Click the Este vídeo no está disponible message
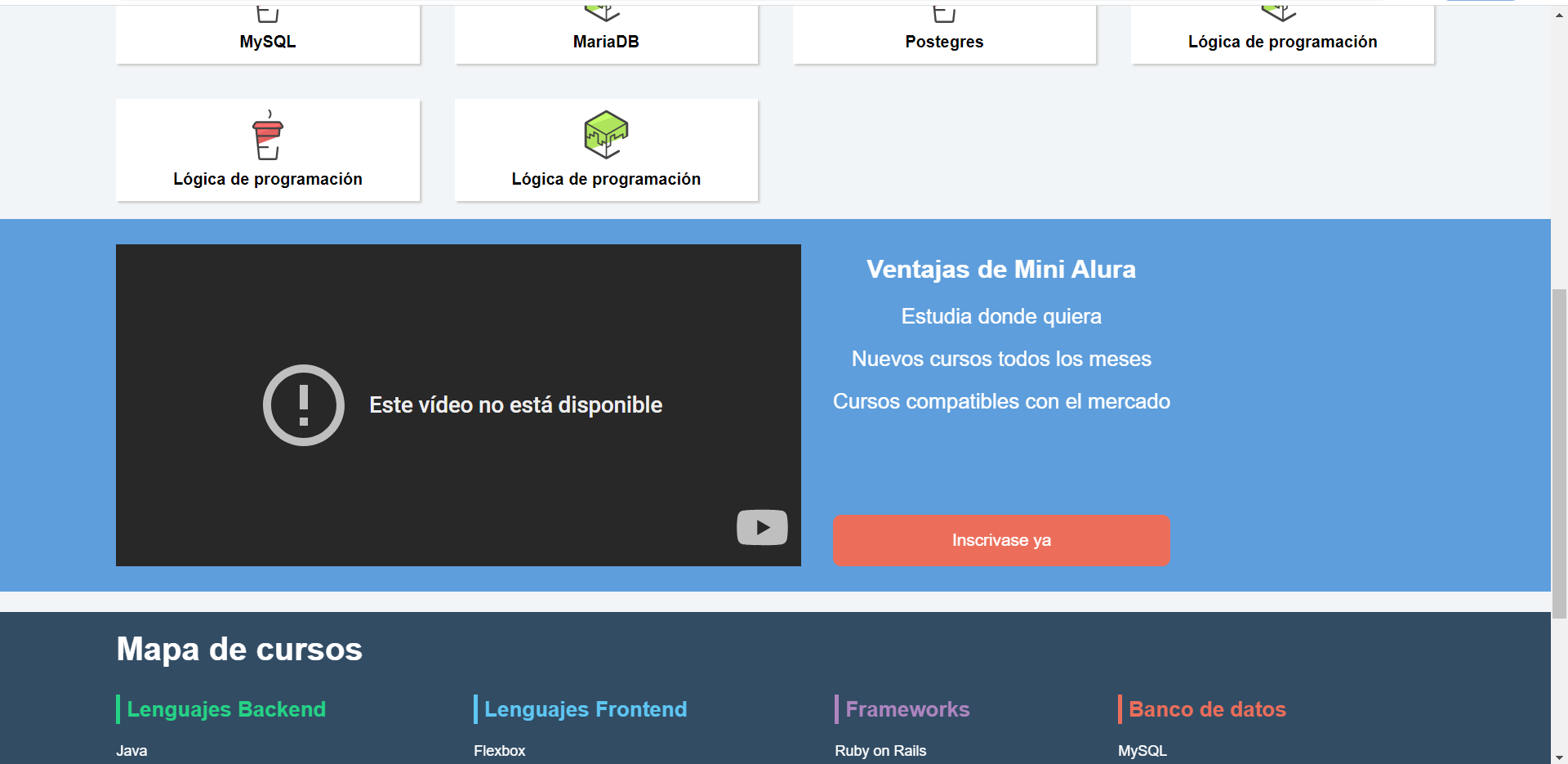Screen dimensions: 1568x764 coord(515,405)
